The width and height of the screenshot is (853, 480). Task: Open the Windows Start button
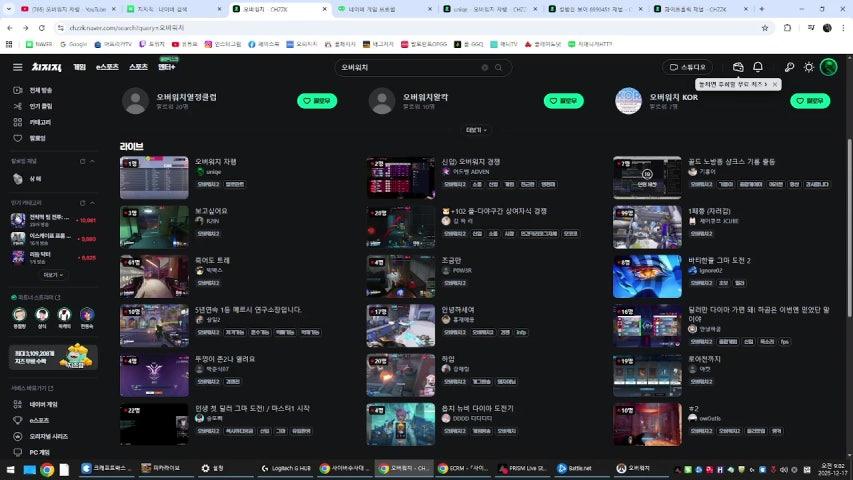[10, 469]
